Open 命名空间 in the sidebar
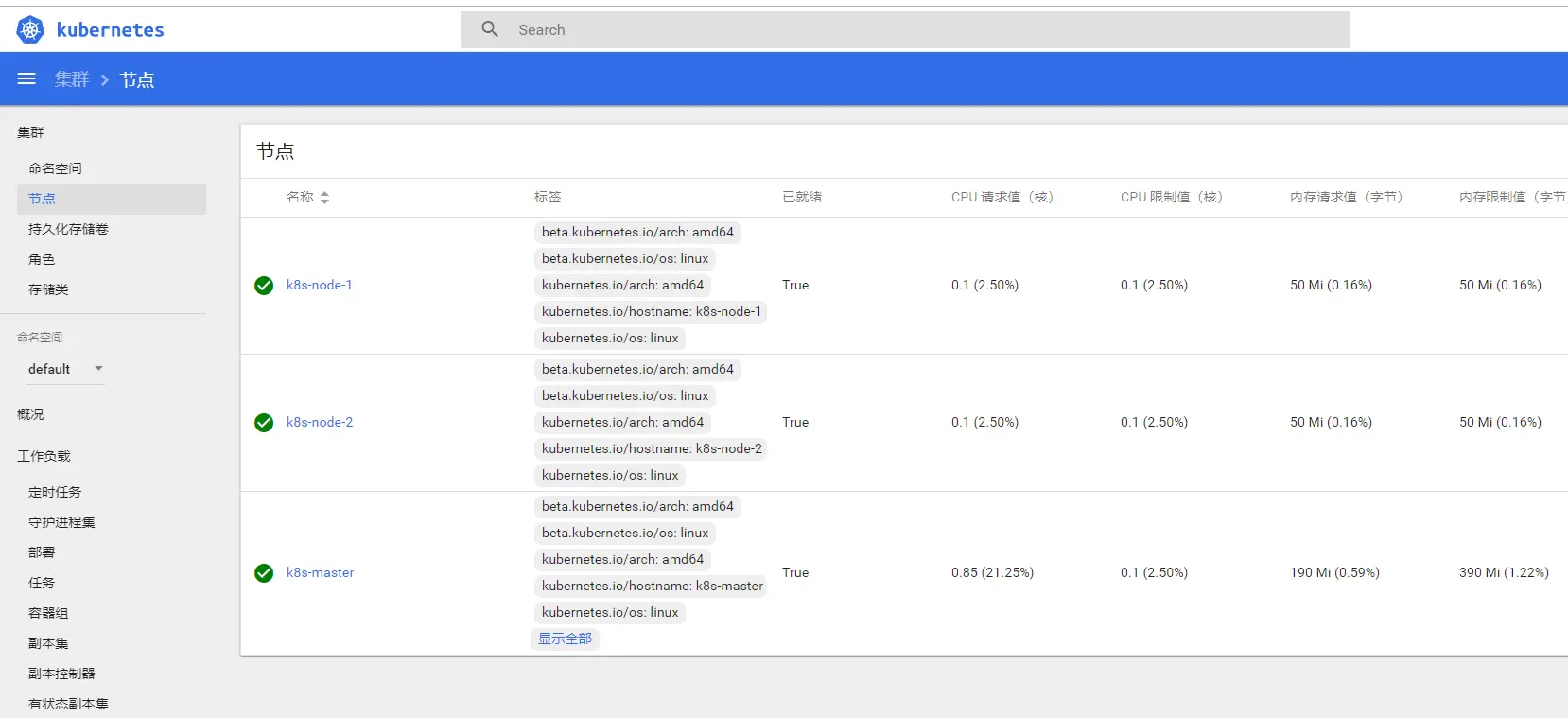This screenshot has height=718, width=1568. [x=55, y=168]
